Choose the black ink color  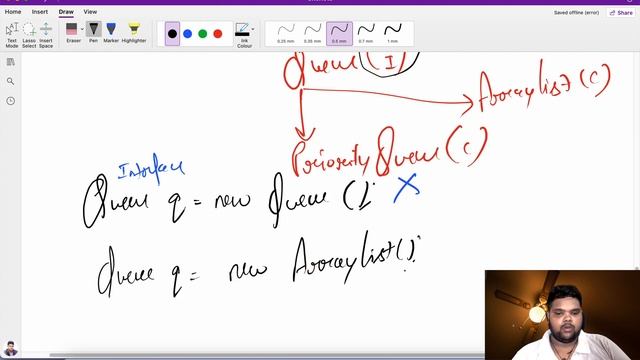(172, 34)
